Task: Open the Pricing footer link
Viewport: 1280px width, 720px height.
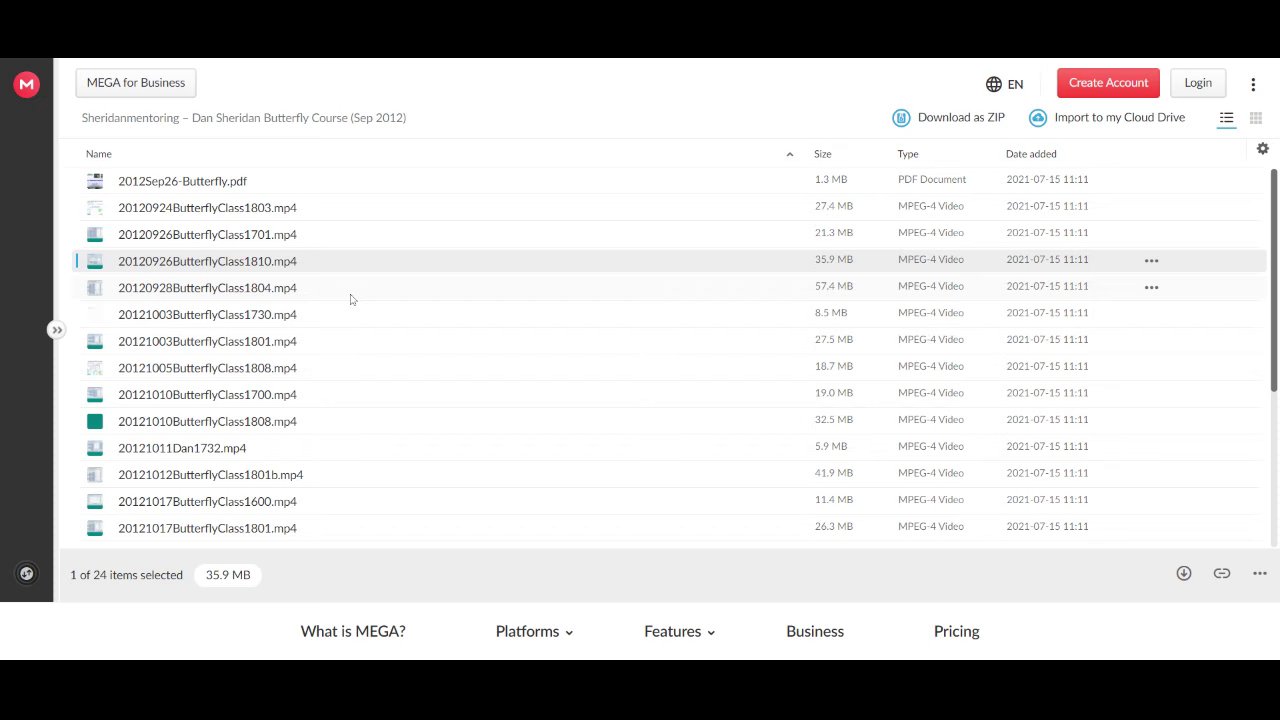Action: click(x=956, y=631)
